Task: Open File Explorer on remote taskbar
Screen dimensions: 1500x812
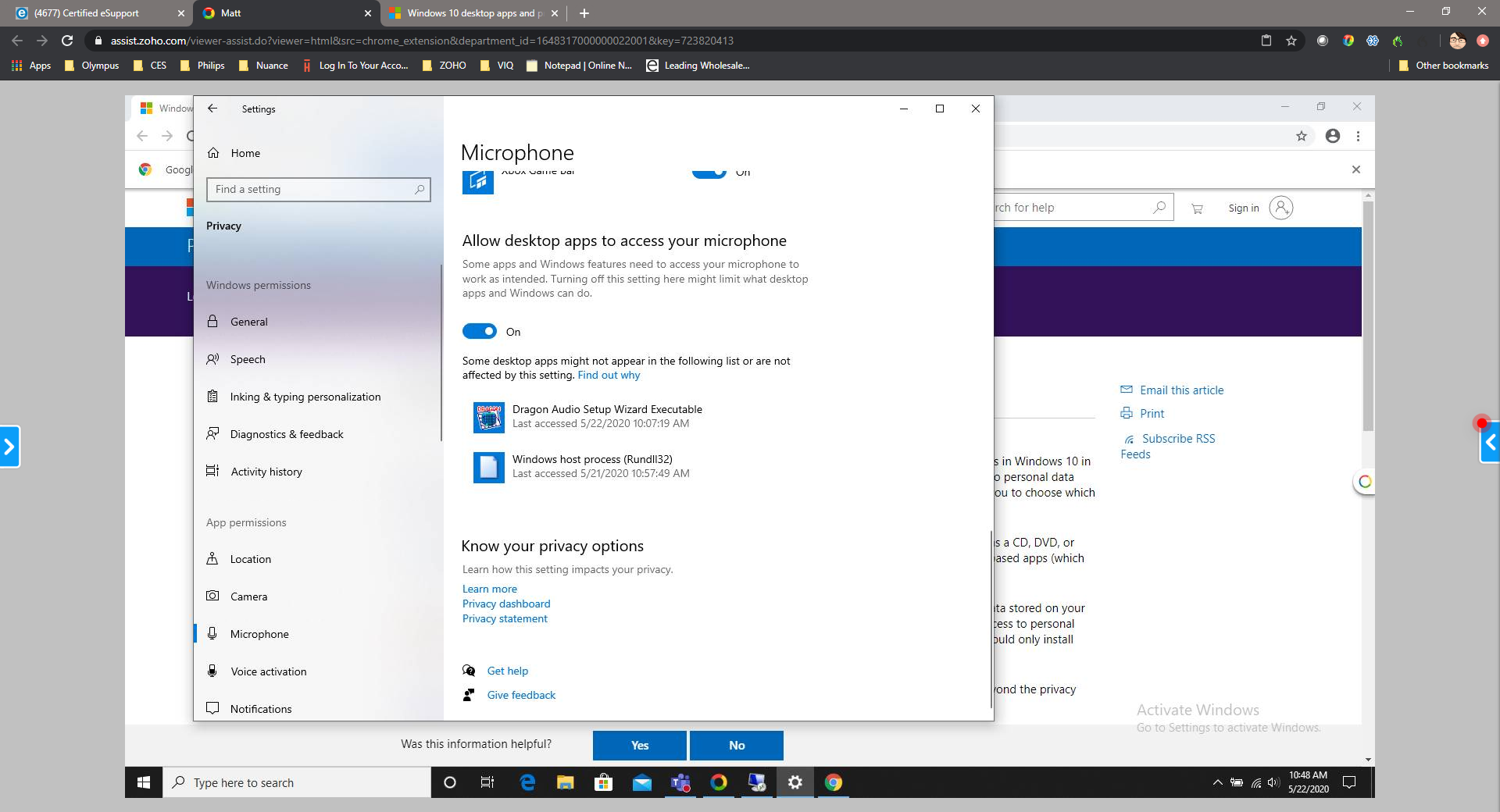Action: 565,782
